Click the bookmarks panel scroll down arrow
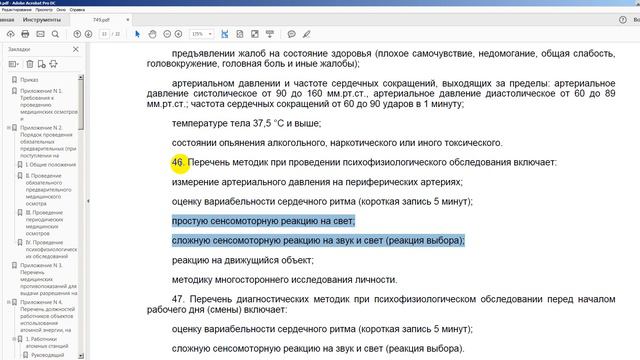The image size is (640, 360). click(81, 356)
